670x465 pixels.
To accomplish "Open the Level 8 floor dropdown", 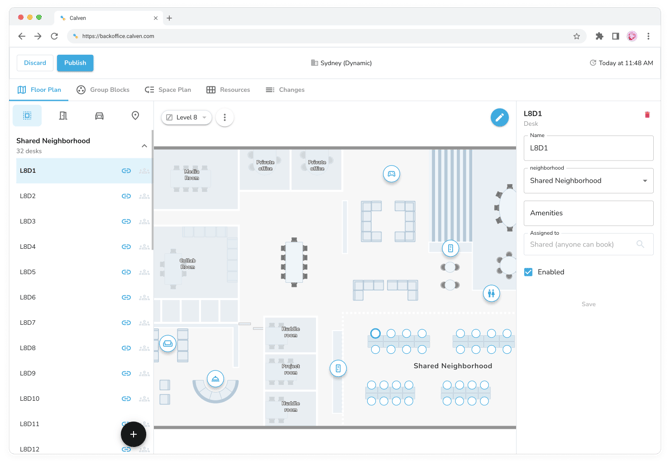I will tap(187, 118).
